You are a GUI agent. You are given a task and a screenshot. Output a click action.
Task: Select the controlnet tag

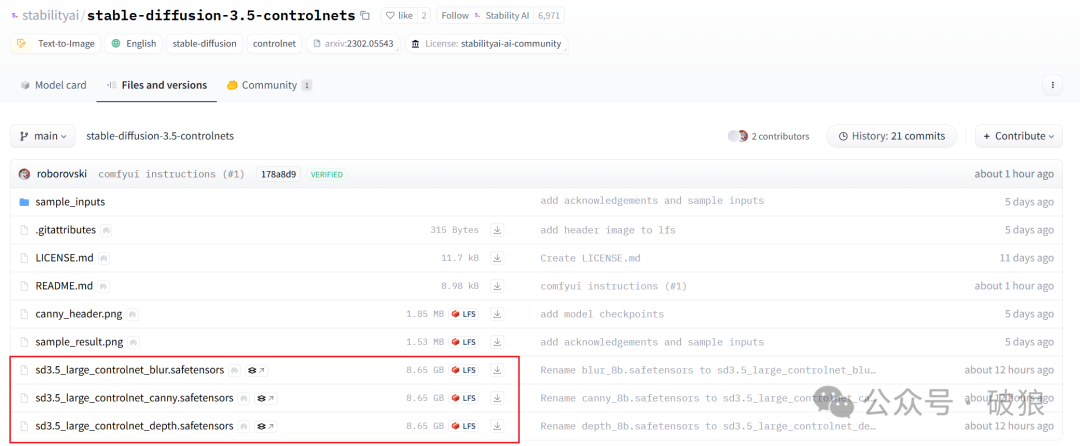274,43
